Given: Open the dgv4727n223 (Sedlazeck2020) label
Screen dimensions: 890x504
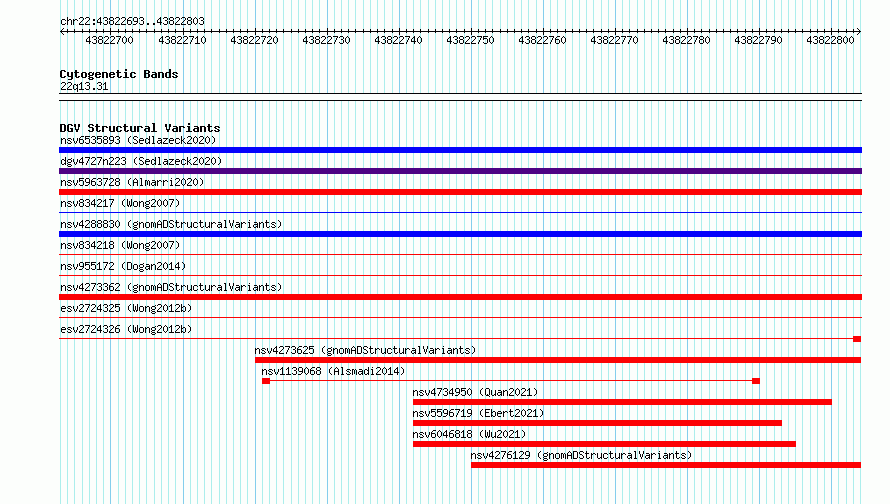Looking at the screenshot, I should point(141,161).
